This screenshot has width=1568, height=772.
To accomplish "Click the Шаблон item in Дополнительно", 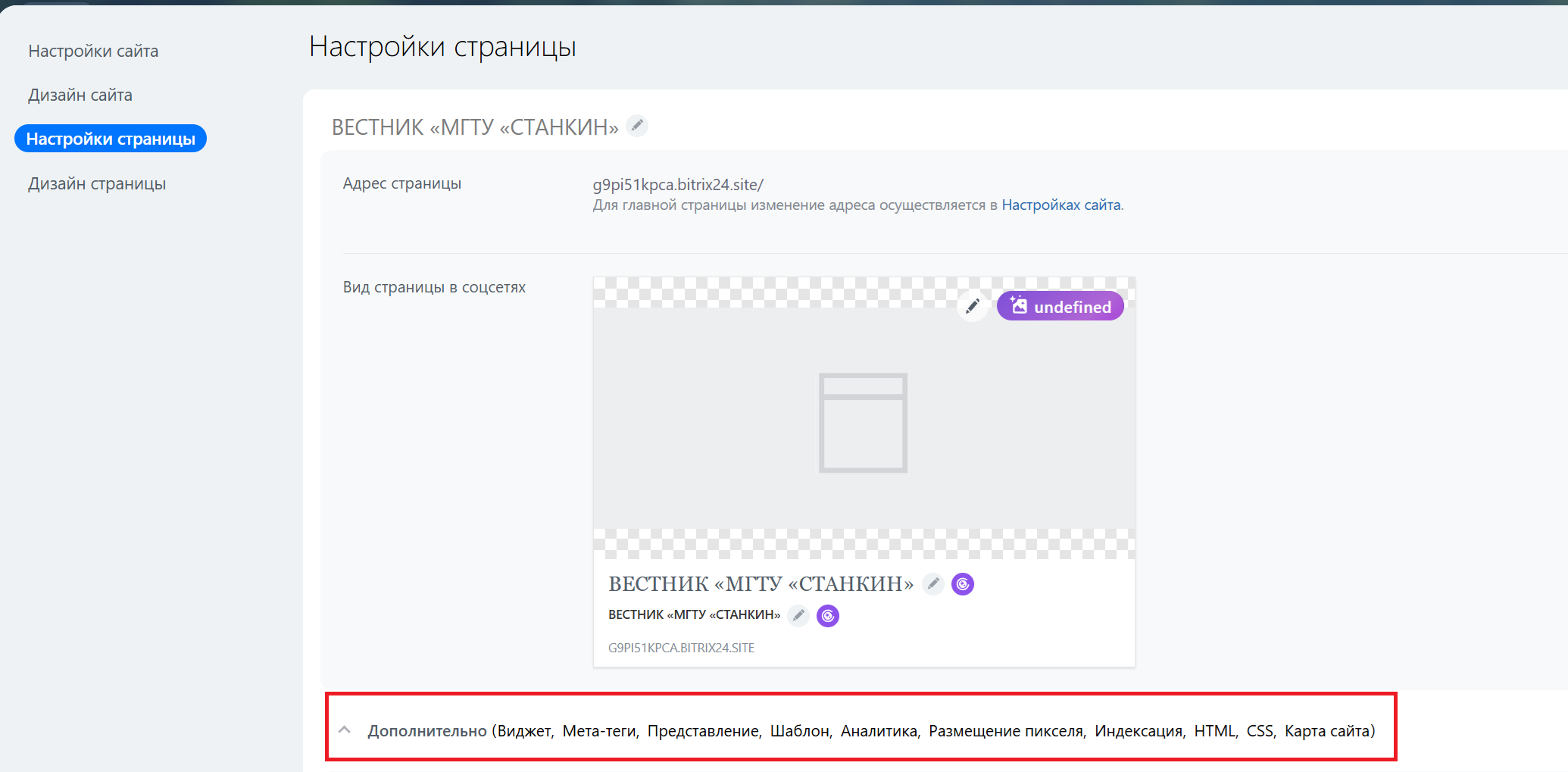I will point(800,731).
